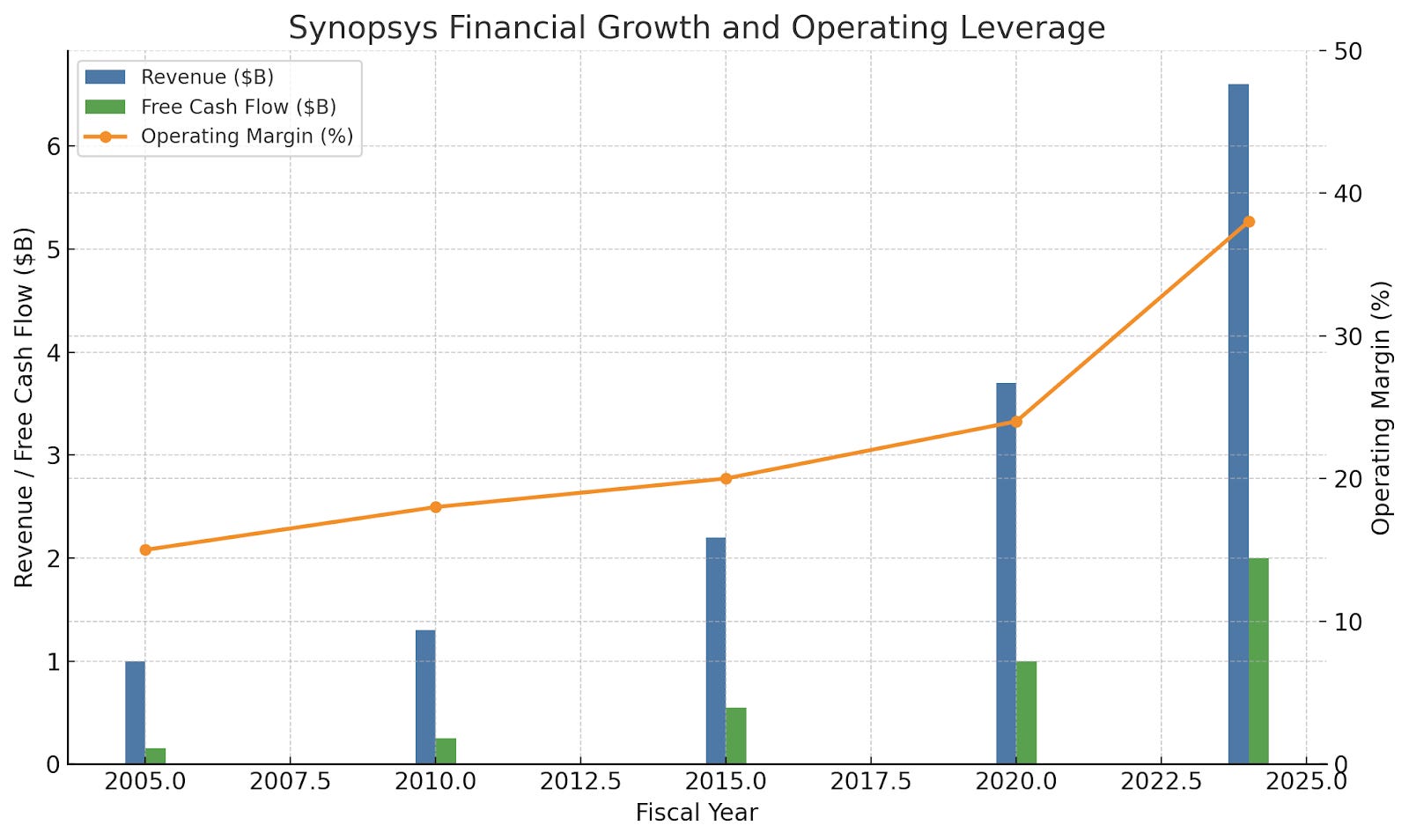Click the 'Revenue / Free Cash Flow ($B)' axis label
Viewport: 1409px width, 840px height.
coord(24,408)
